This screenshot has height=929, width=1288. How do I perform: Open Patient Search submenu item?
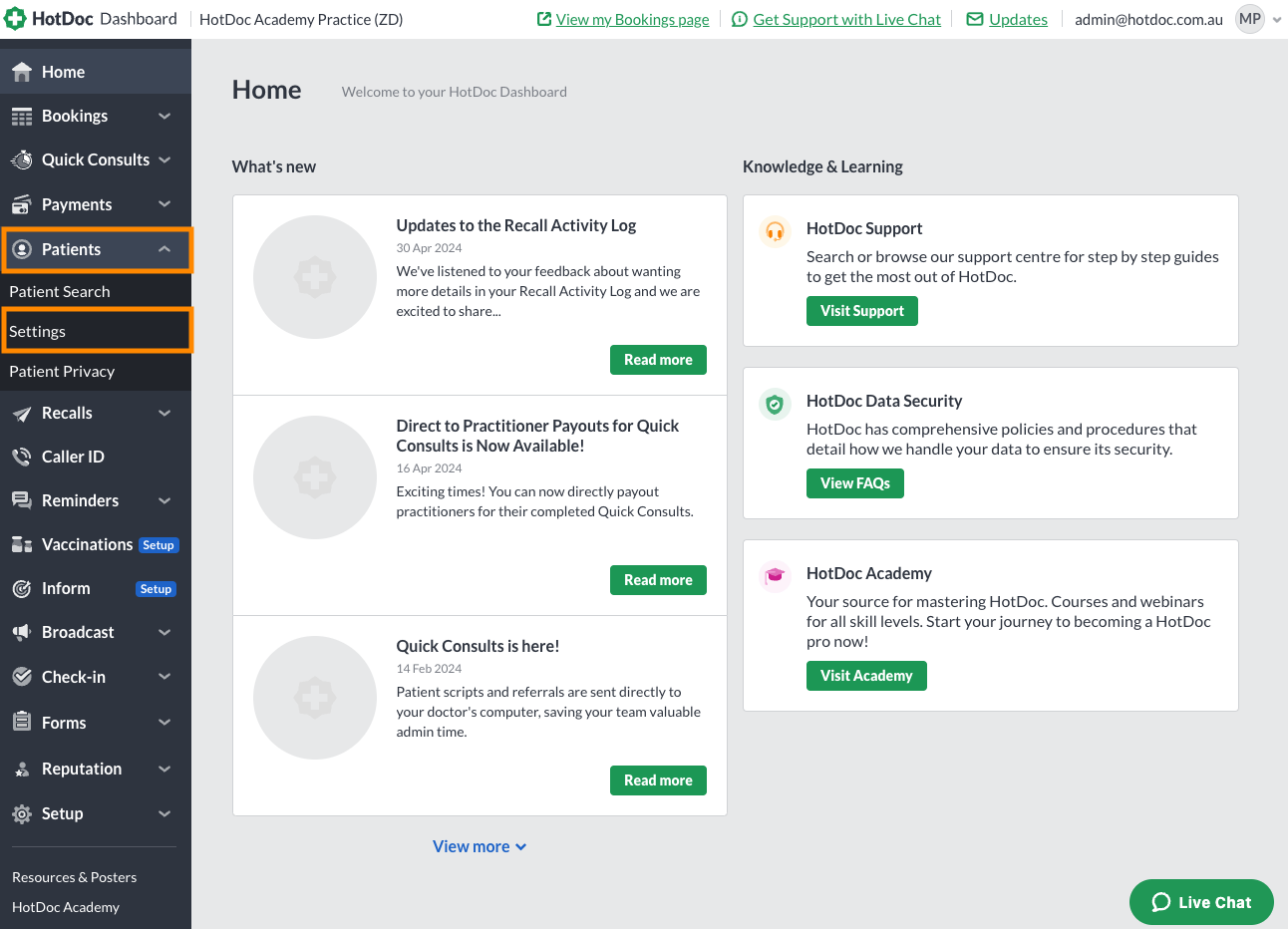pos(96,291)
